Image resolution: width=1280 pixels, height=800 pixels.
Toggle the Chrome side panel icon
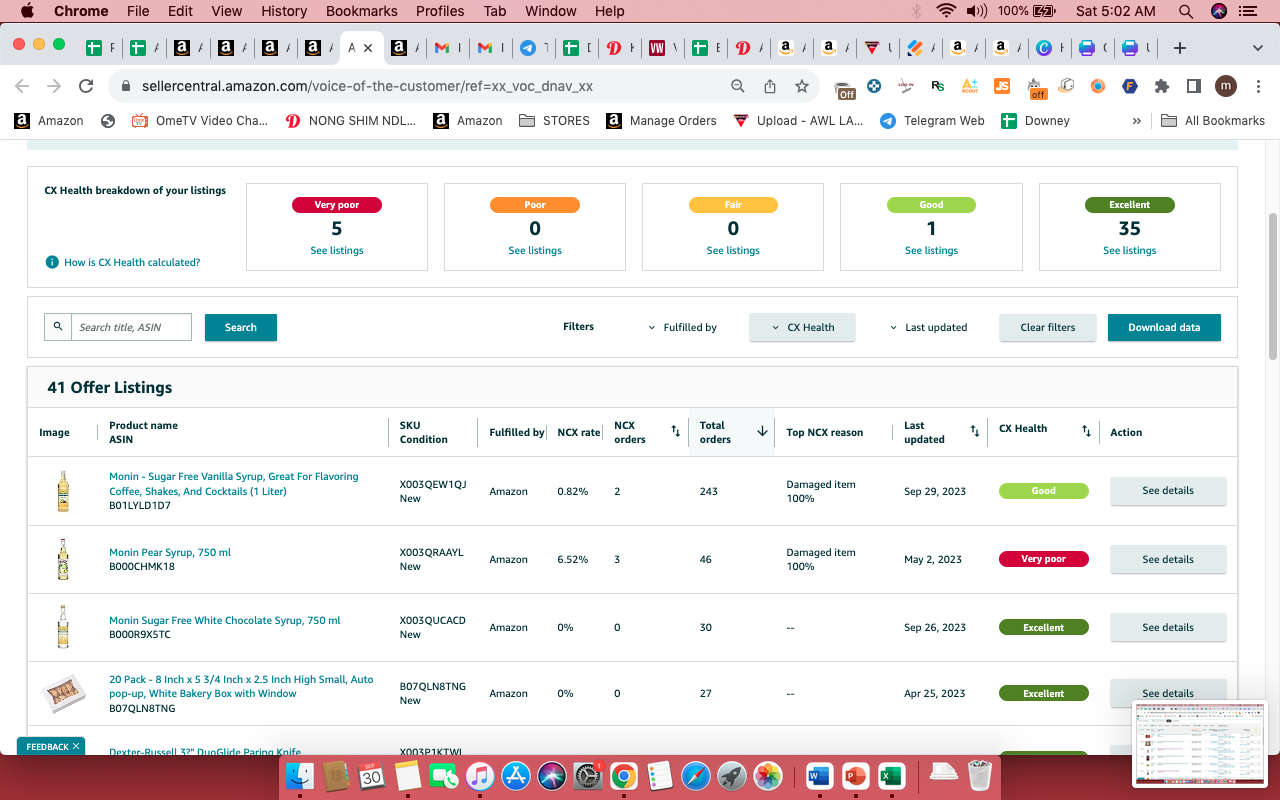pos(1194,86)
